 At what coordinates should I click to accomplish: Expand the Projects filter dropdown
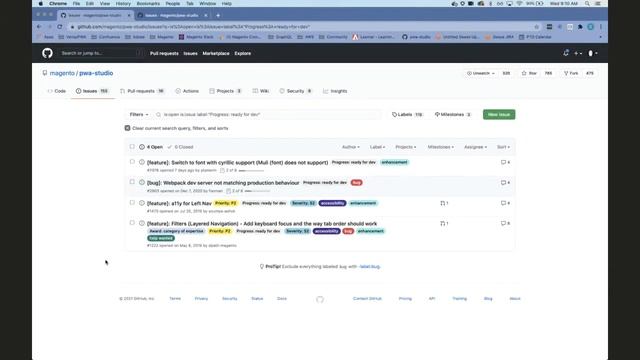click(406, 147)
